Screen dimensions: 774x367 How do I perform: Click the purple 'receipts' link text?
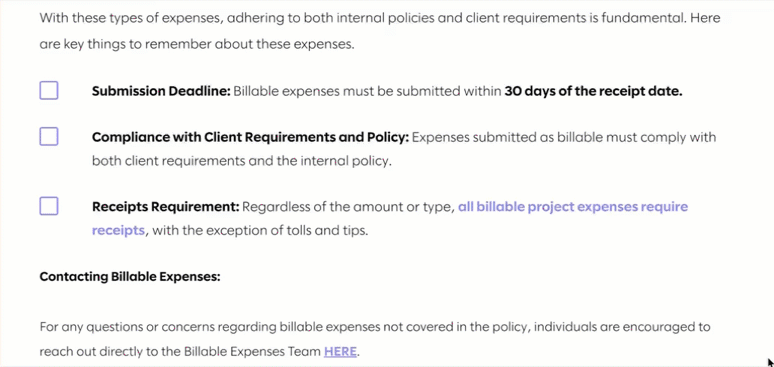click(118, 231)
